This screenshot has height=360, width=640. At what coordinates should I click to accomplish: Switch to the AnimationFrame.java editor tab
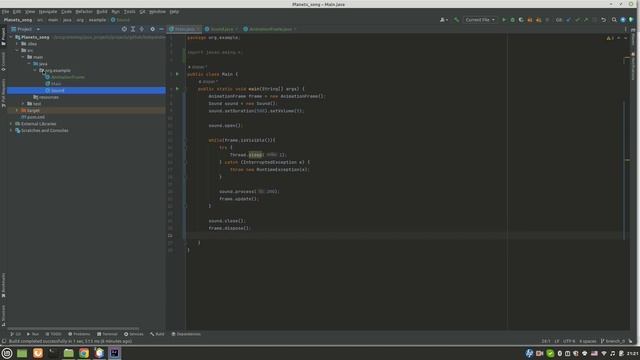tap(270, 29)
